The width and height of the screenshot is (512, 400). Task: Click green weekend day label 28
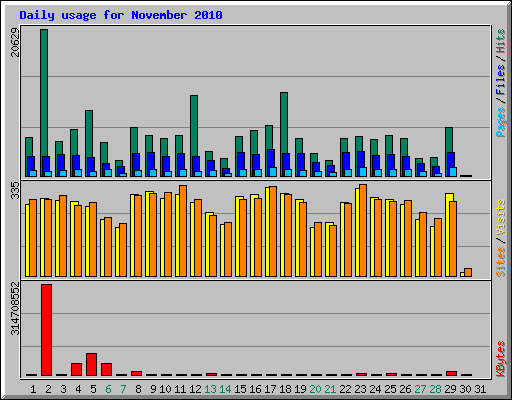click(x=435, y=389)
